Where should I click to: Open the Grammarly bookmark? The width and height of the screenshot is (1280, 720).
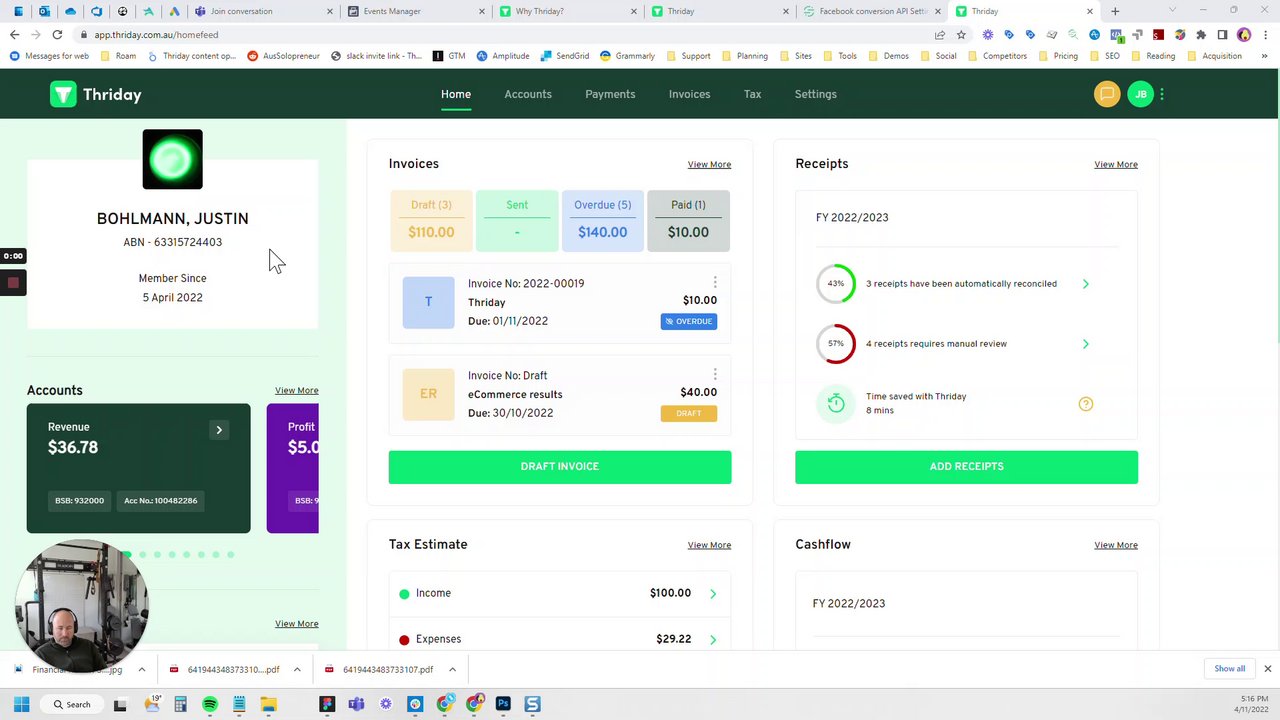click(628, 56)
